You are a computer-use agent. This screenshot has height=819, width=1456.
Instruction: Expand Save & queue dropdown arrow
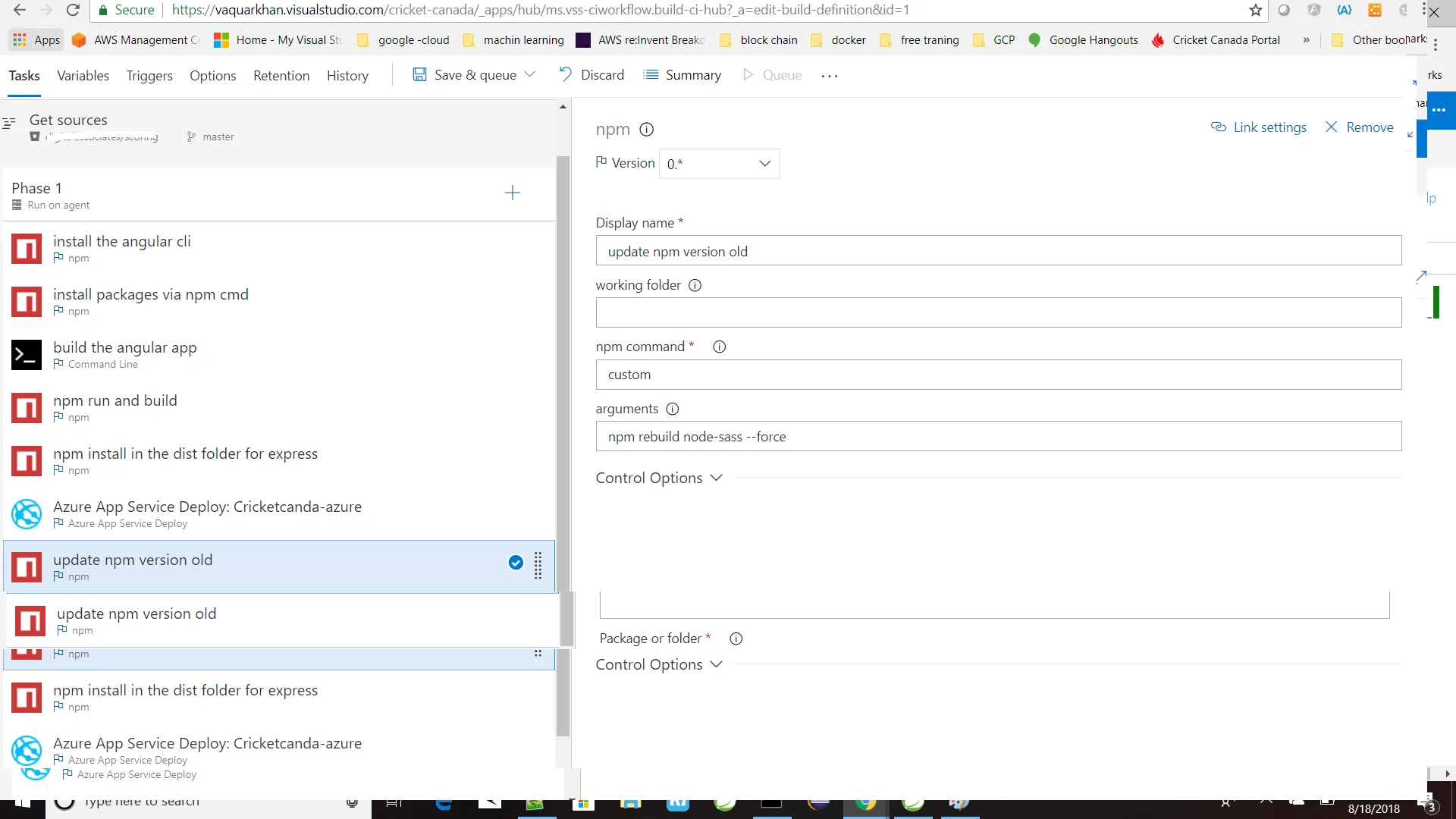[530, 74]
